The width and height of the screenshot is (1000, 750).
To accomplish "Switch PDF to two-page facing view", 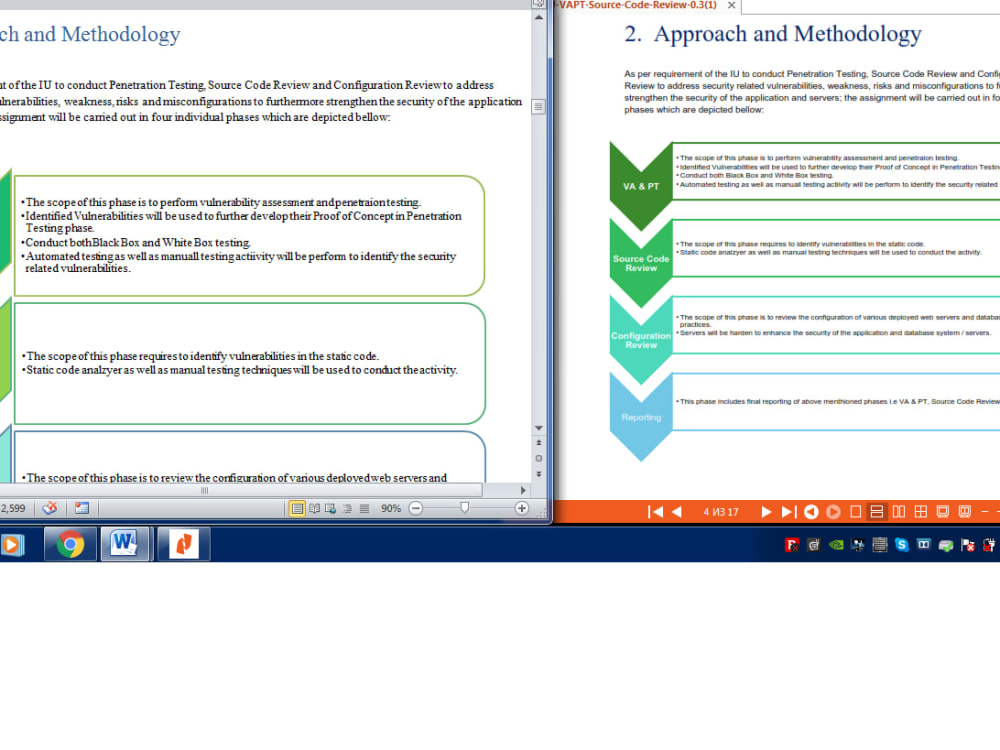I will 899,511.
